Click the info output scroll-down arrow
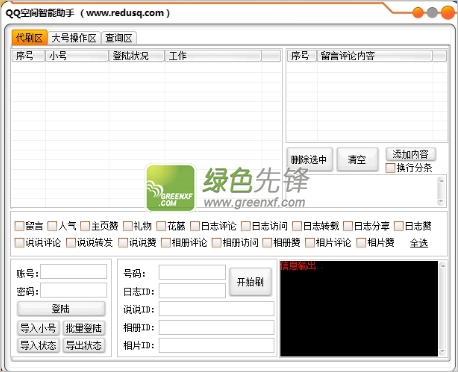Viewport: 458px width, 372px height. tap(443, 352)
